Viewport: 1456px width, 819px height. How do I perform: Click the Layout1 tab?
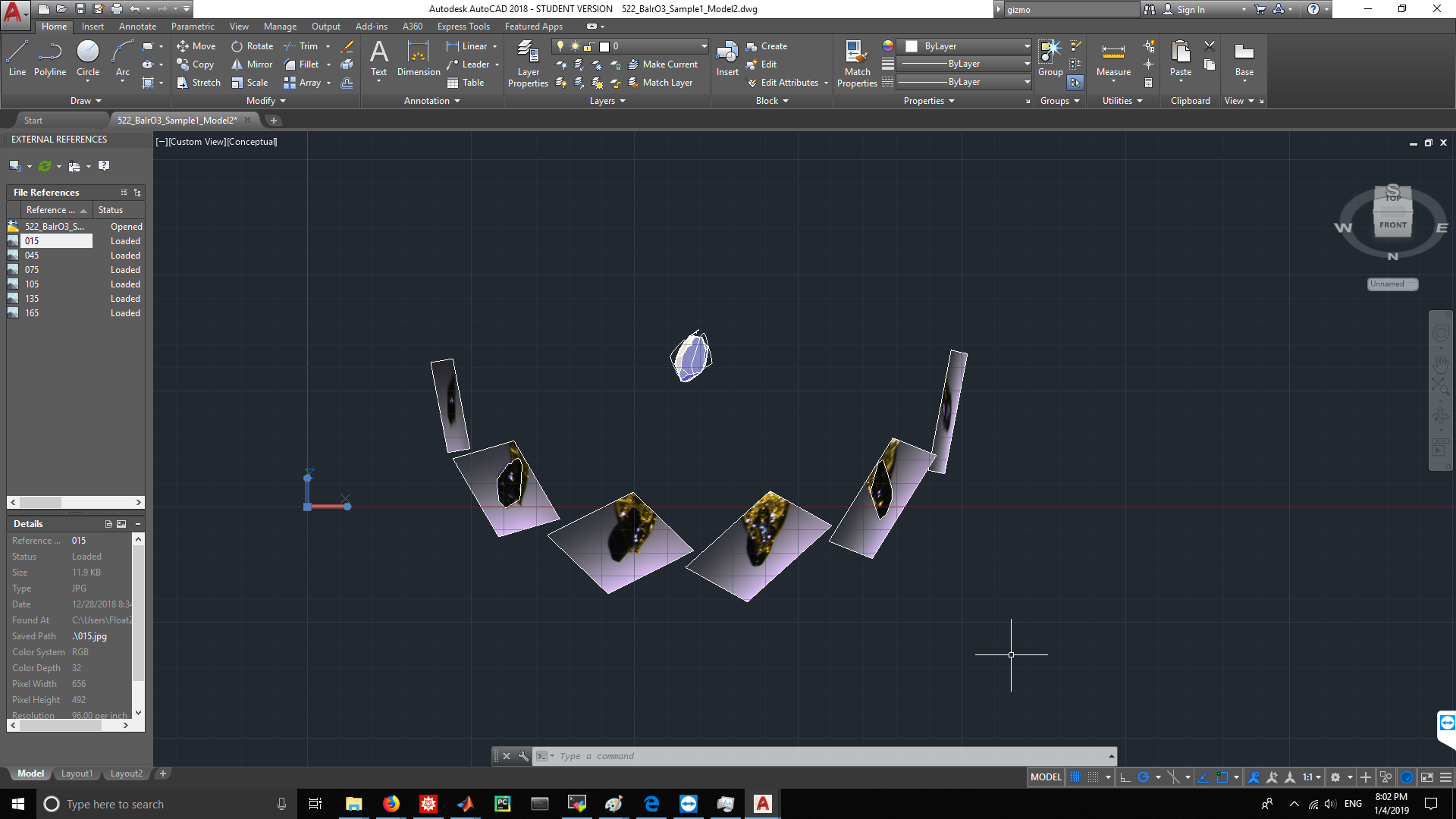pyautogui.click(x=78, y=773)
